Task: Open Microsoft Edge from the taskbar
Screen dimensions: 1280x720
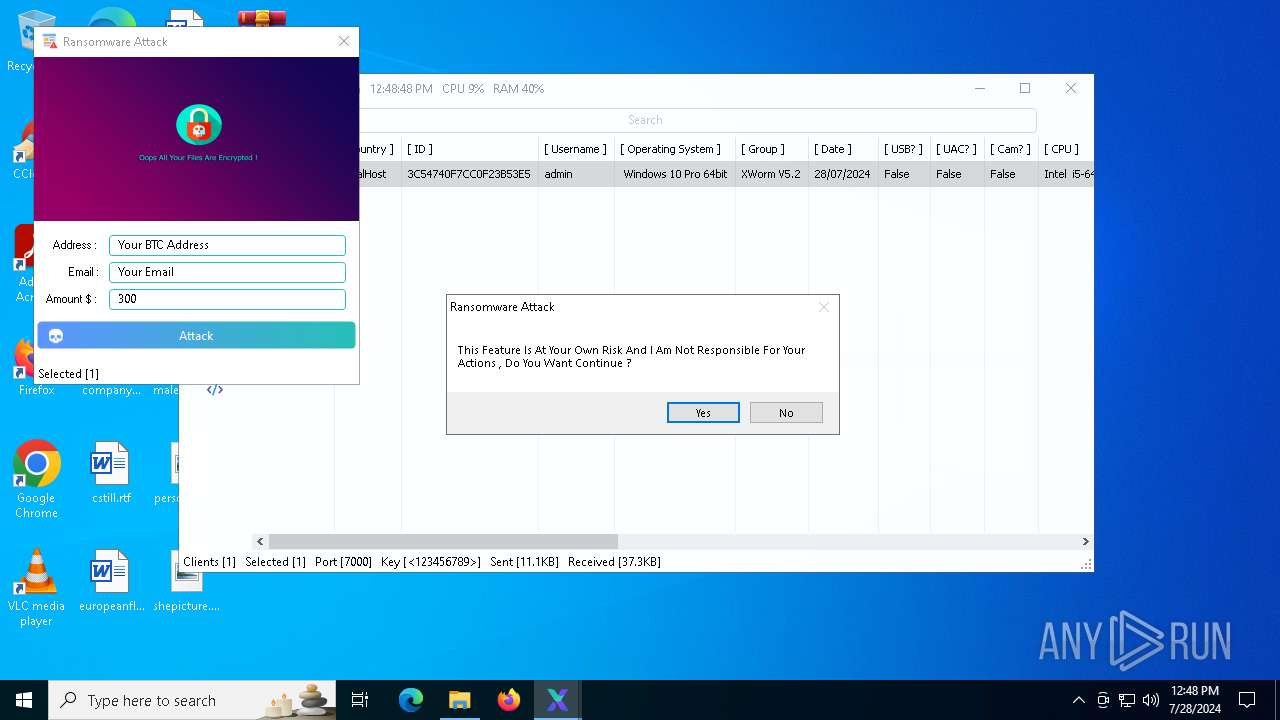Action: [x=411, y=700]
